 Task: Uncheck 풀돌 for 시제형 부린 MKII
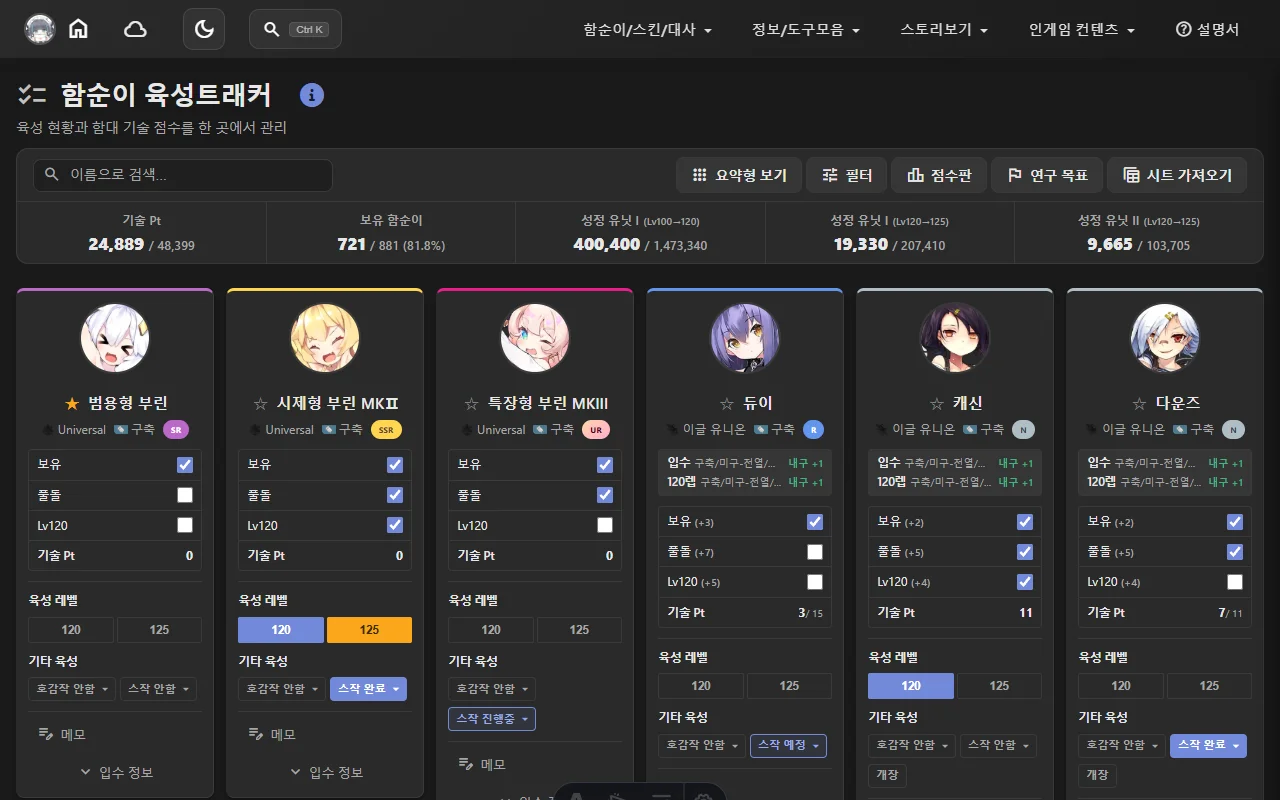(x=395, y=495)
